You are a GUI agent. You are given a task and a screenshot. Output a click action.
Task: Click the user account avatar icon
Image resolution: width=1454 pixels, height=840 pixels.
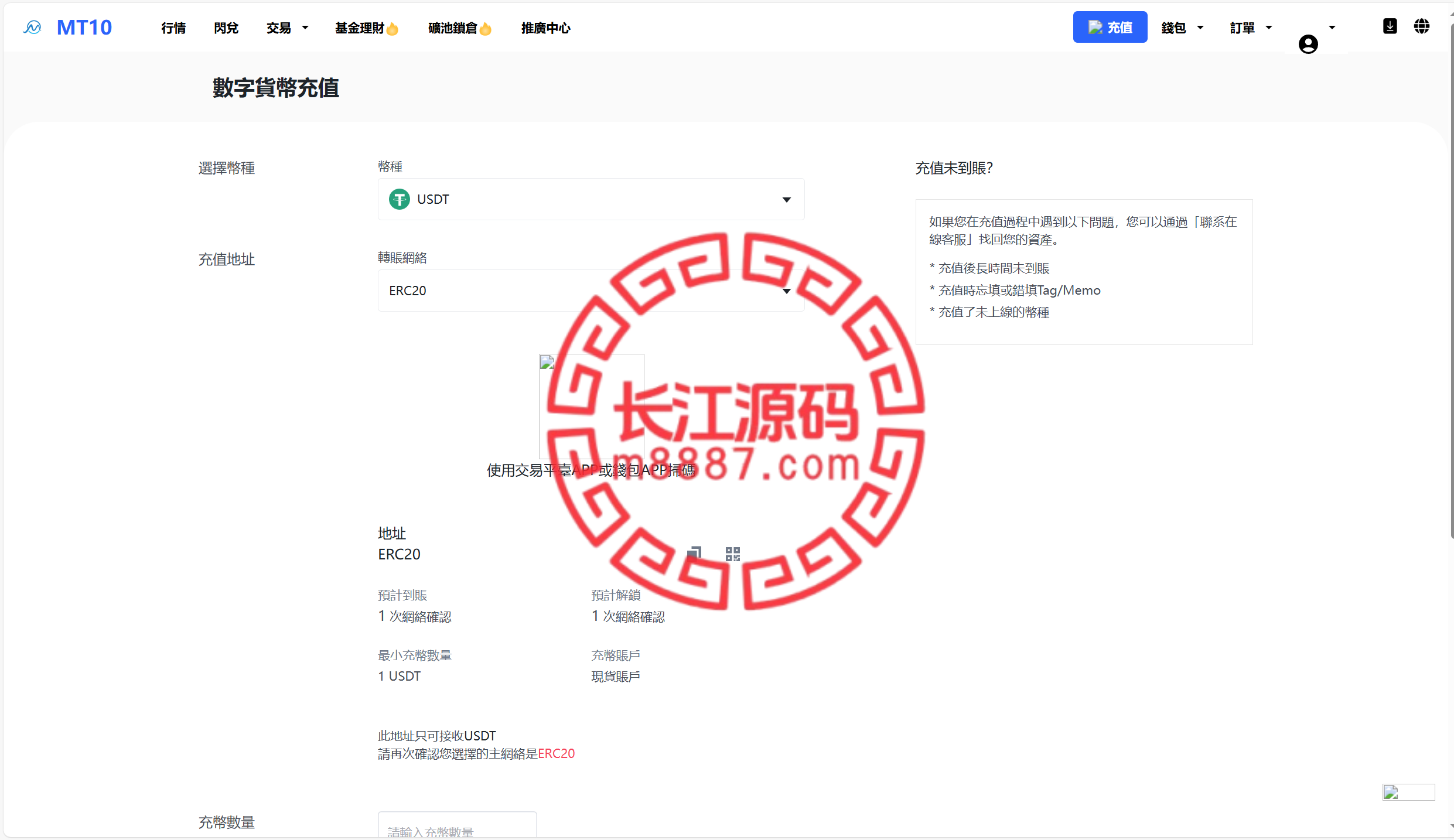pyautogui.click(x=1308, y=44)
